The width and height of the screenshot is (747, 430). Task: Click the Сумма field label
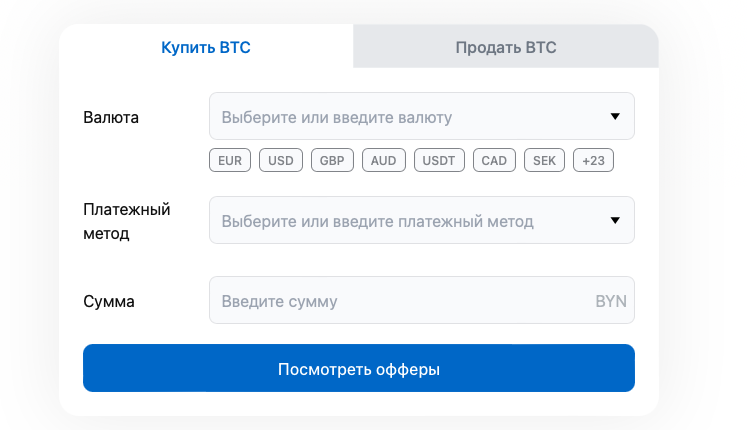pos(109,301)
